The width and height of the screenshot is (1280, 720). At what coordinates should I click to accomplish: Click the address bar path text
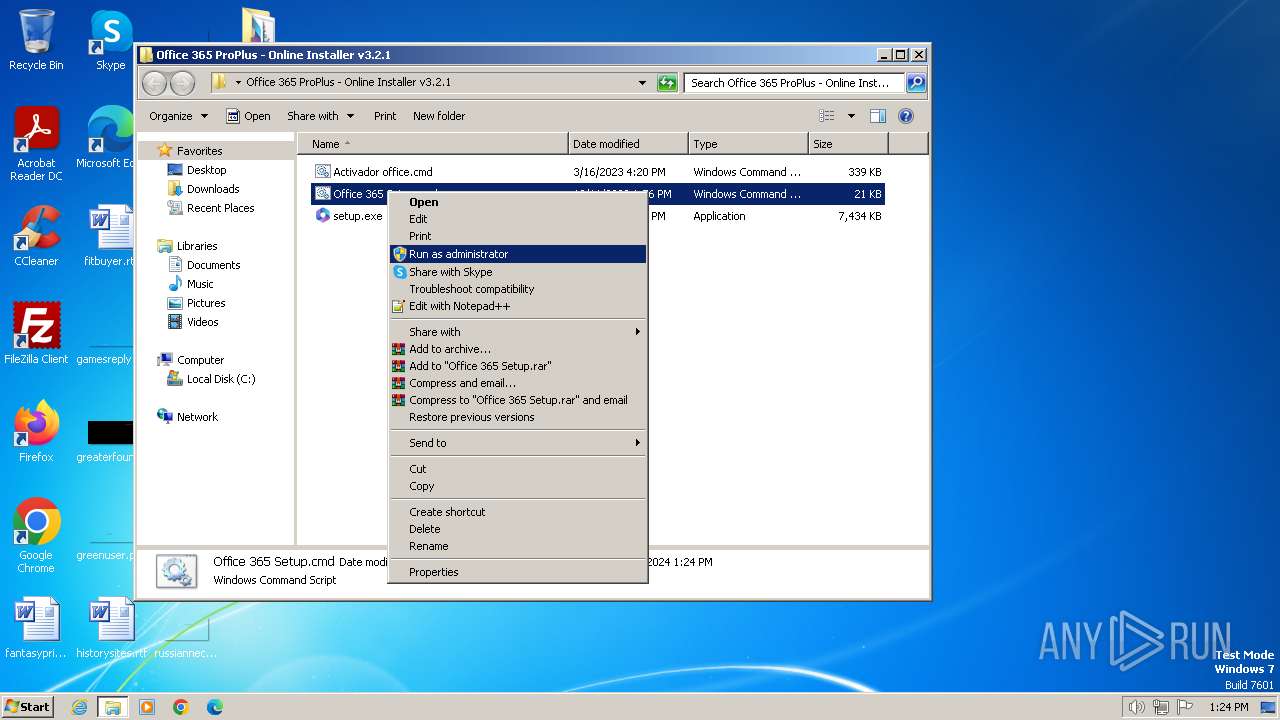[x=348, y=83]
